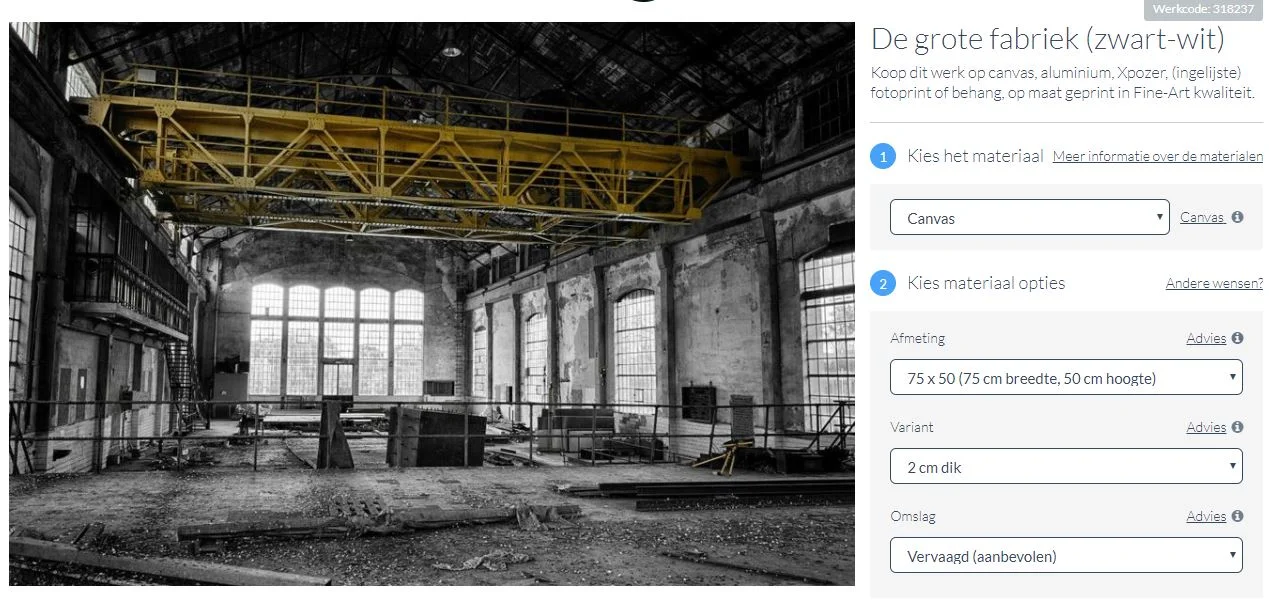
Task: Expand the Afmeting 75 x 50 size dropdown
Action: (x=1066, y=377)
